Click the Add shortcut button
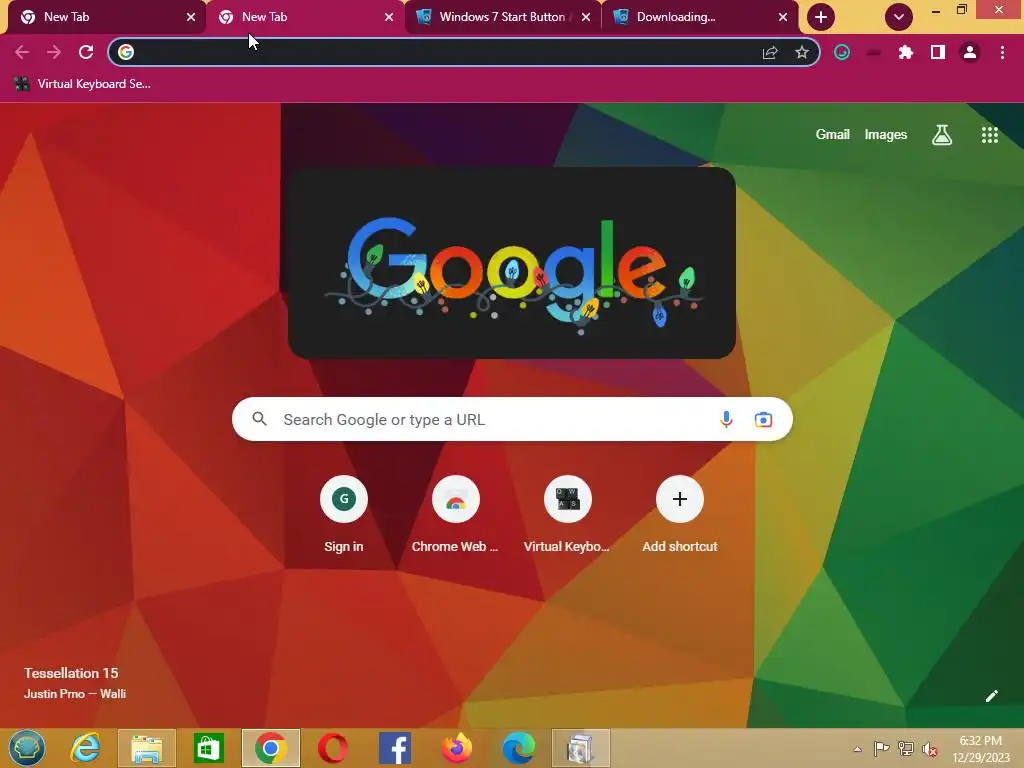This screenshot has height=768, width=1024. pyautogui.click(x=680, y=516)
